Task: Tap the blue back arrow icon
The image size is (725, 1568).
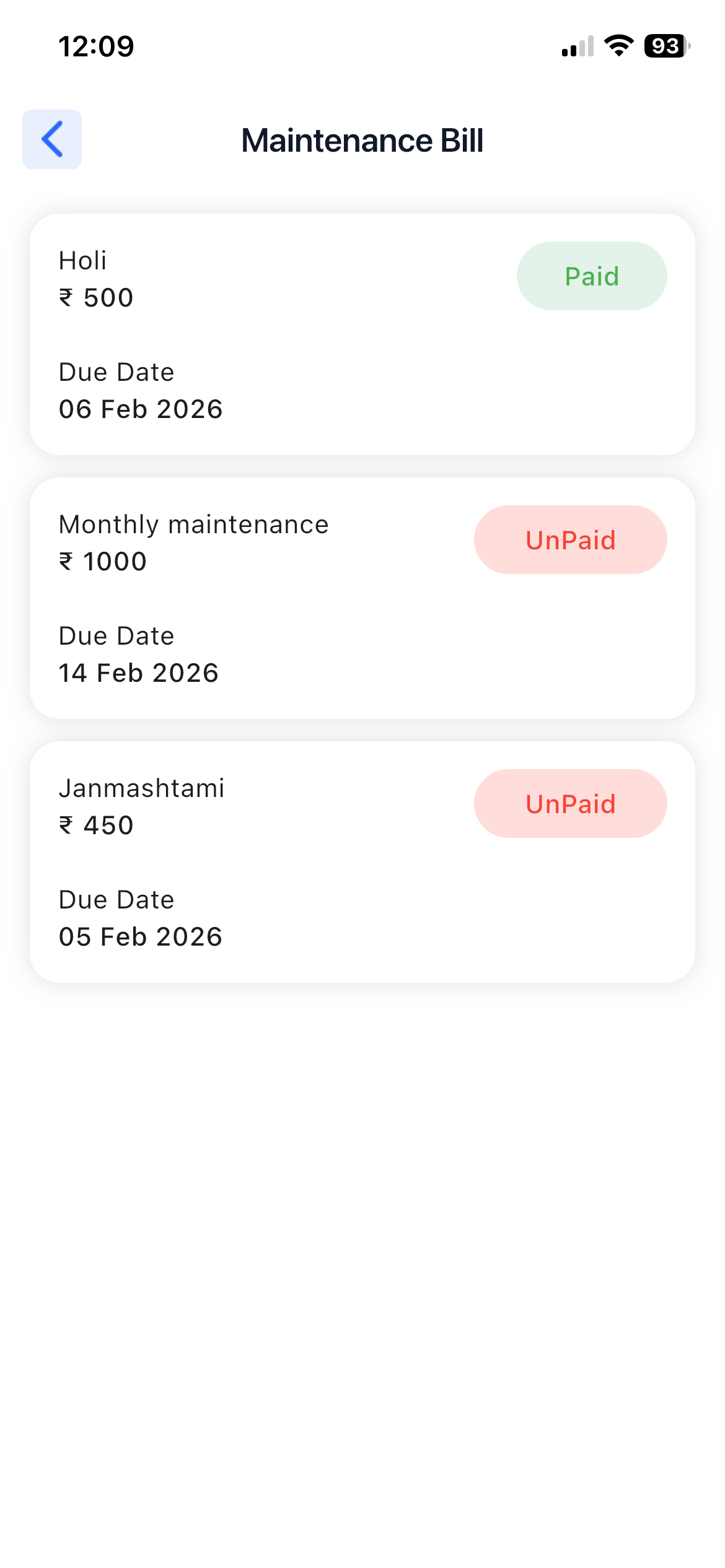Action: pyautogui.click(x=52, y=139)
